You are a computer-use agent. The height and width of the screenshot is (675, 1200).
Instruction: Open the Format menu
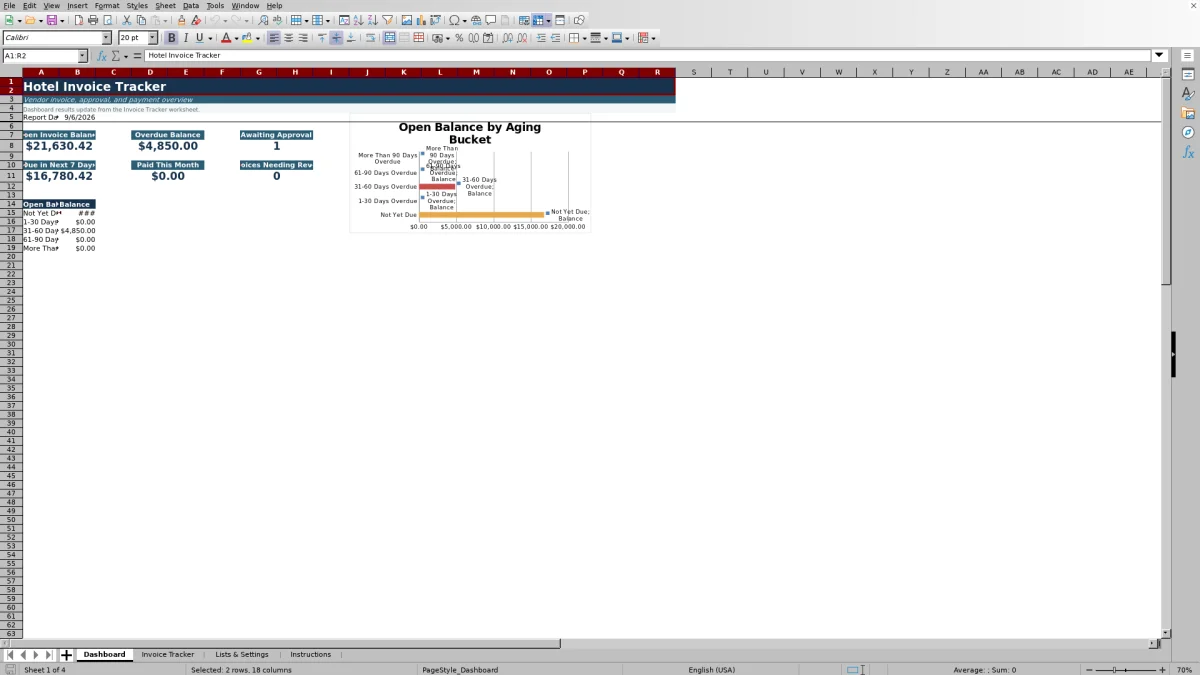click(x=107, y=5)
